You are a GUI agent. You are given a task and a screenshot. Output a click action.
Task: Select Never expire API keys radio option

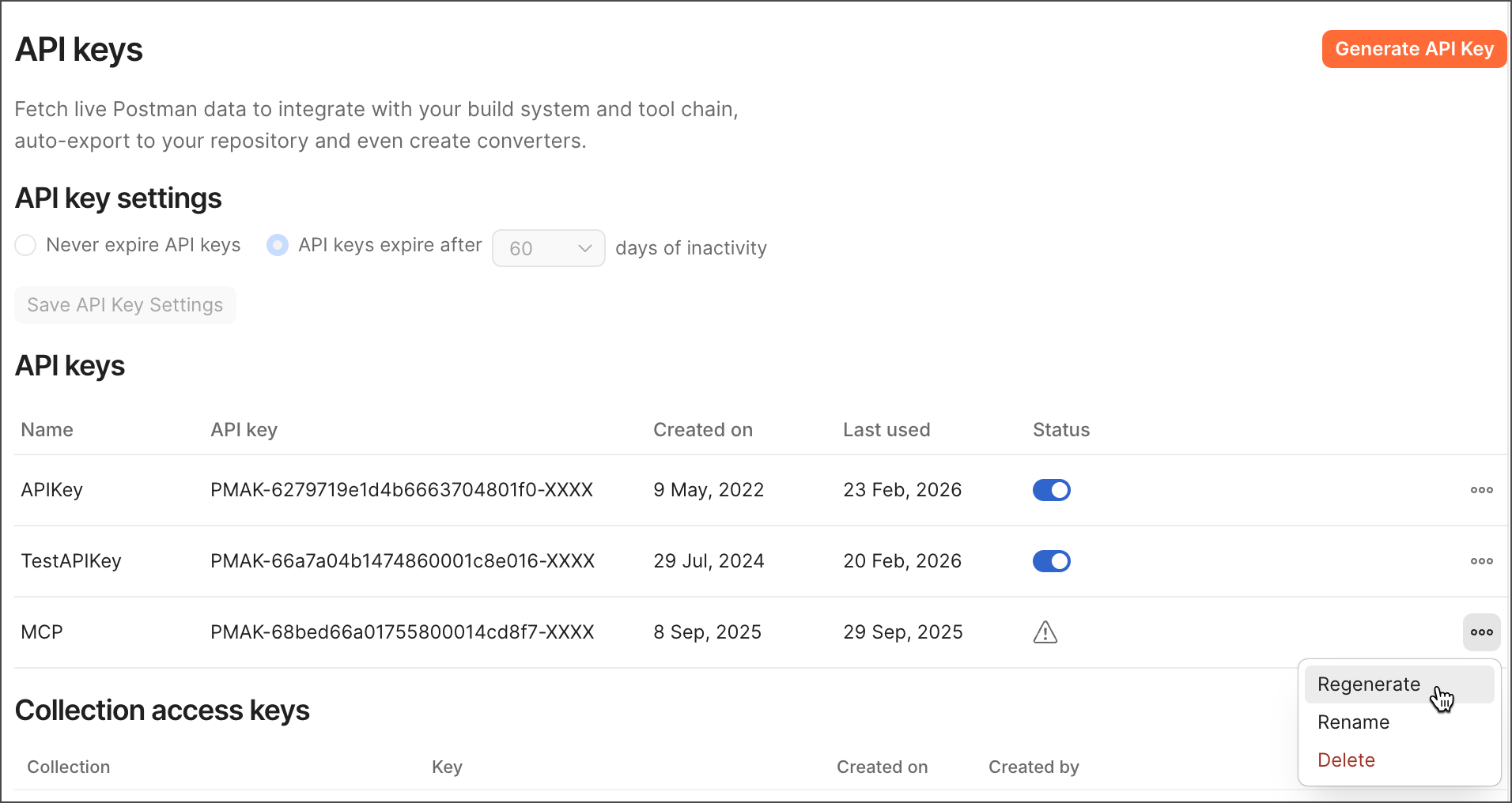point(25,245)
